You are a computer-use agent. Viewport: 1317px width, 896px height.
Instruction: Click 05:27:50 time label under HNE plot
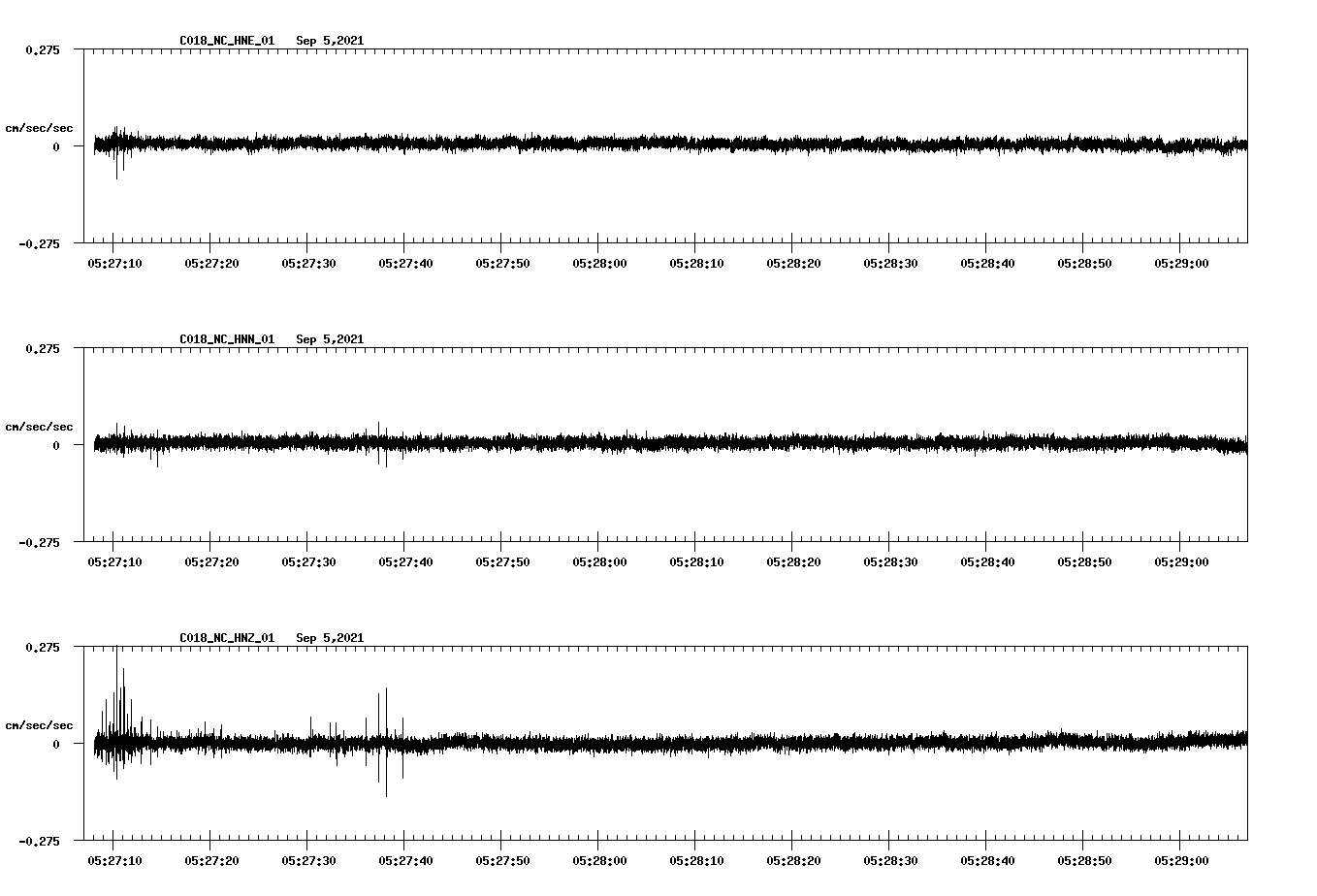point(502,263)
